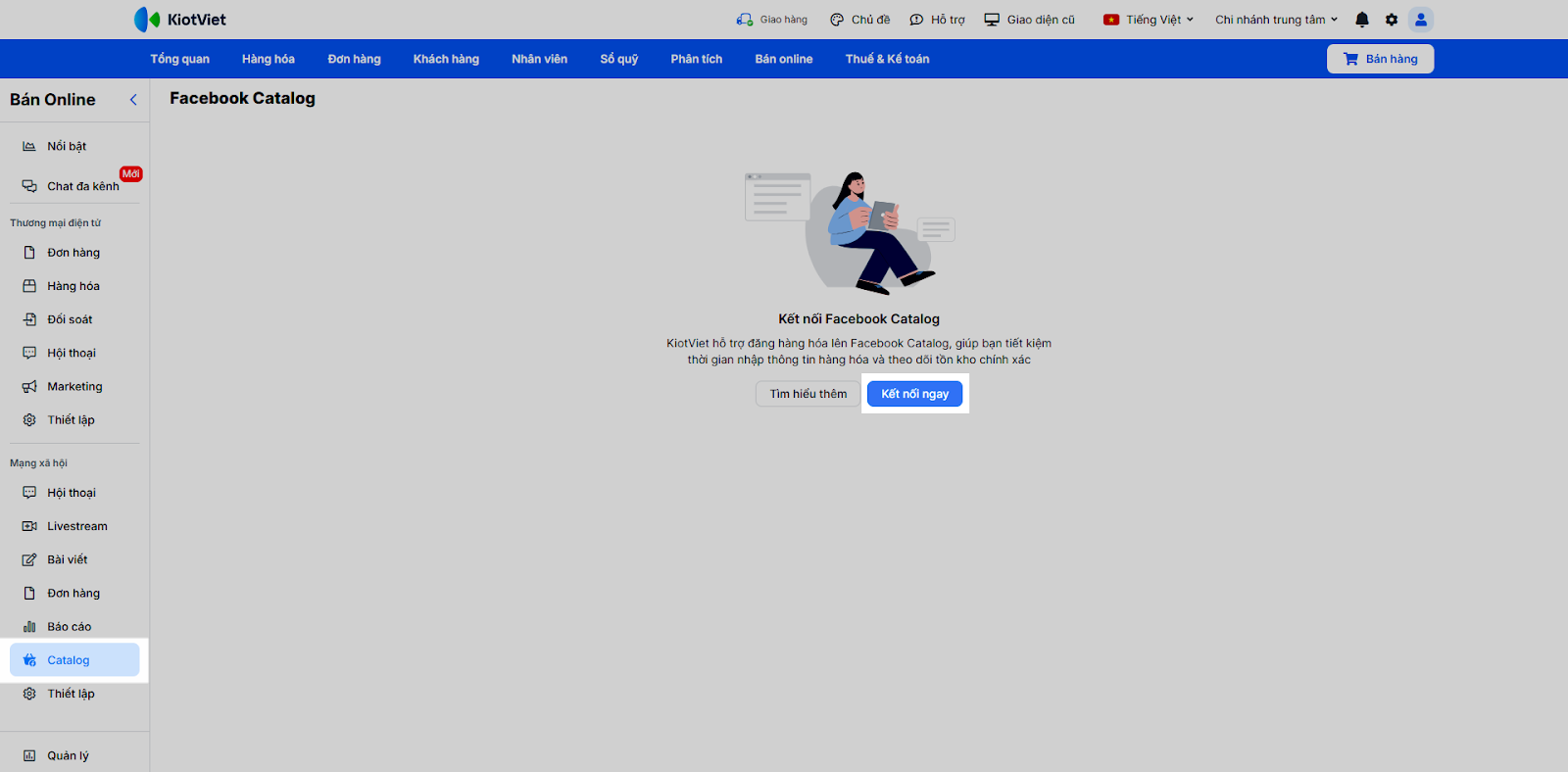Click the KiotViet logo
Image resolution: width=1568 pixels, height=772 pixels.
(180, 20)
